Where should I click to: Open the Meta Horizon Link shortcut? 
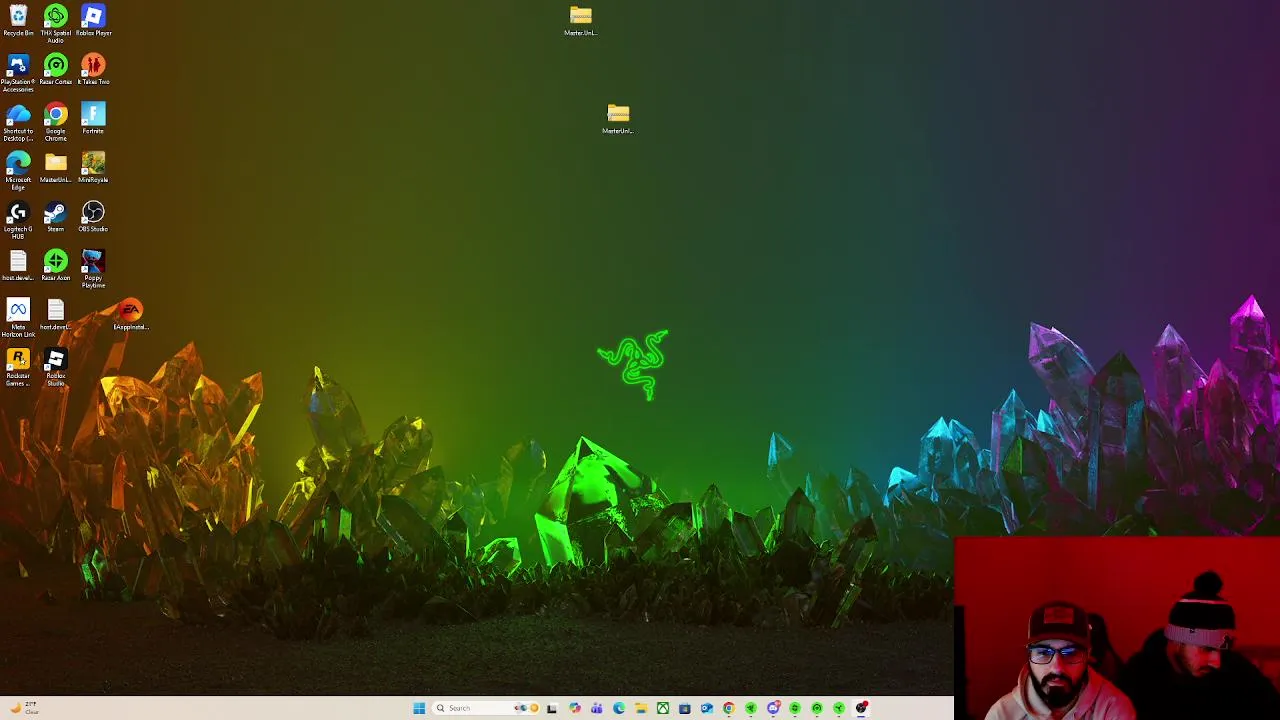click(18, 317)
